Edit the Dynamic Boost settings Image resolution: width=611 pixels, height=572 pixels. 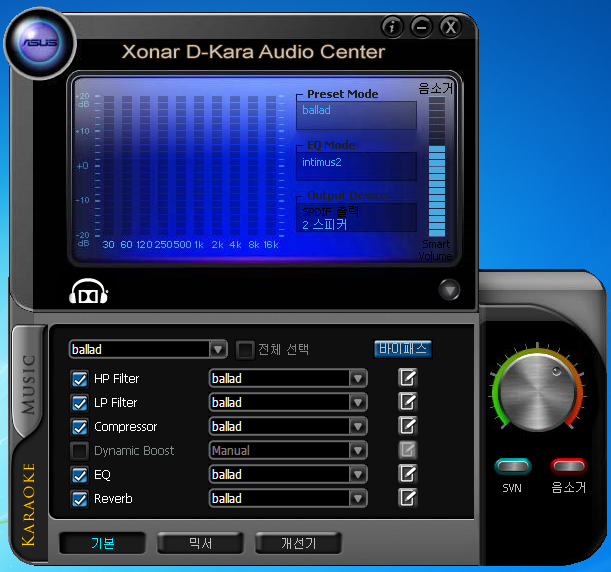[x=408, y=450]
